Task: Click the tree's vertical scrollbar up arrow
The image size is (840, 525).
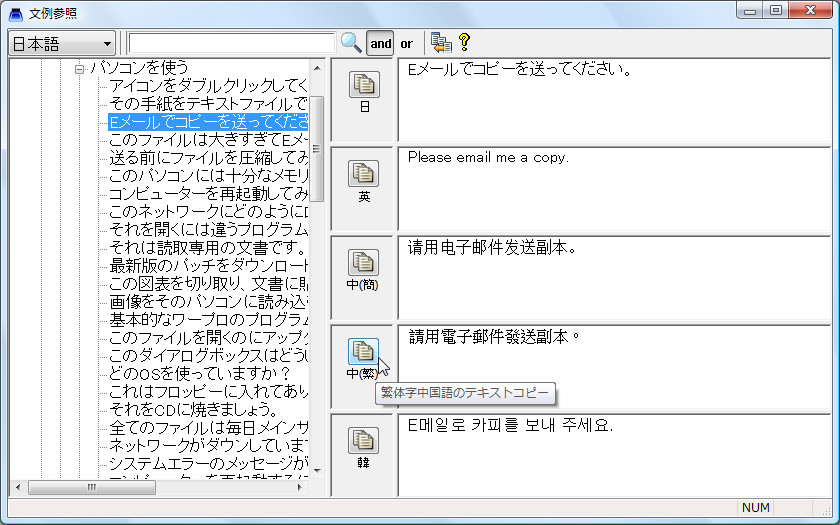Action: pyautogui.click(x=317, y=68)
